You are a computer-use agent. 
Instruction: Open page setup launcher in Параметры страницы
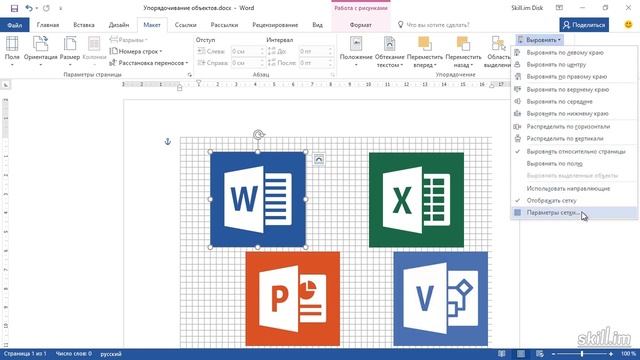(x=189, y=75)
